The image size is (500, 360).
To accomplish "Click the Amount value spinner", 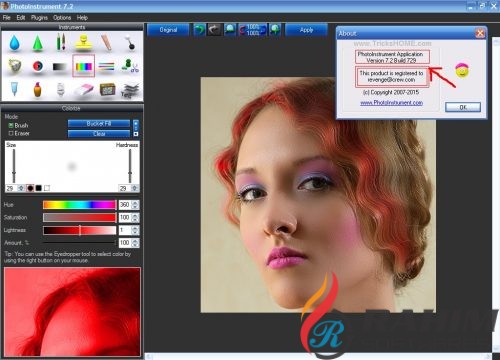I will pyautogui.click(x=135, y=243).
